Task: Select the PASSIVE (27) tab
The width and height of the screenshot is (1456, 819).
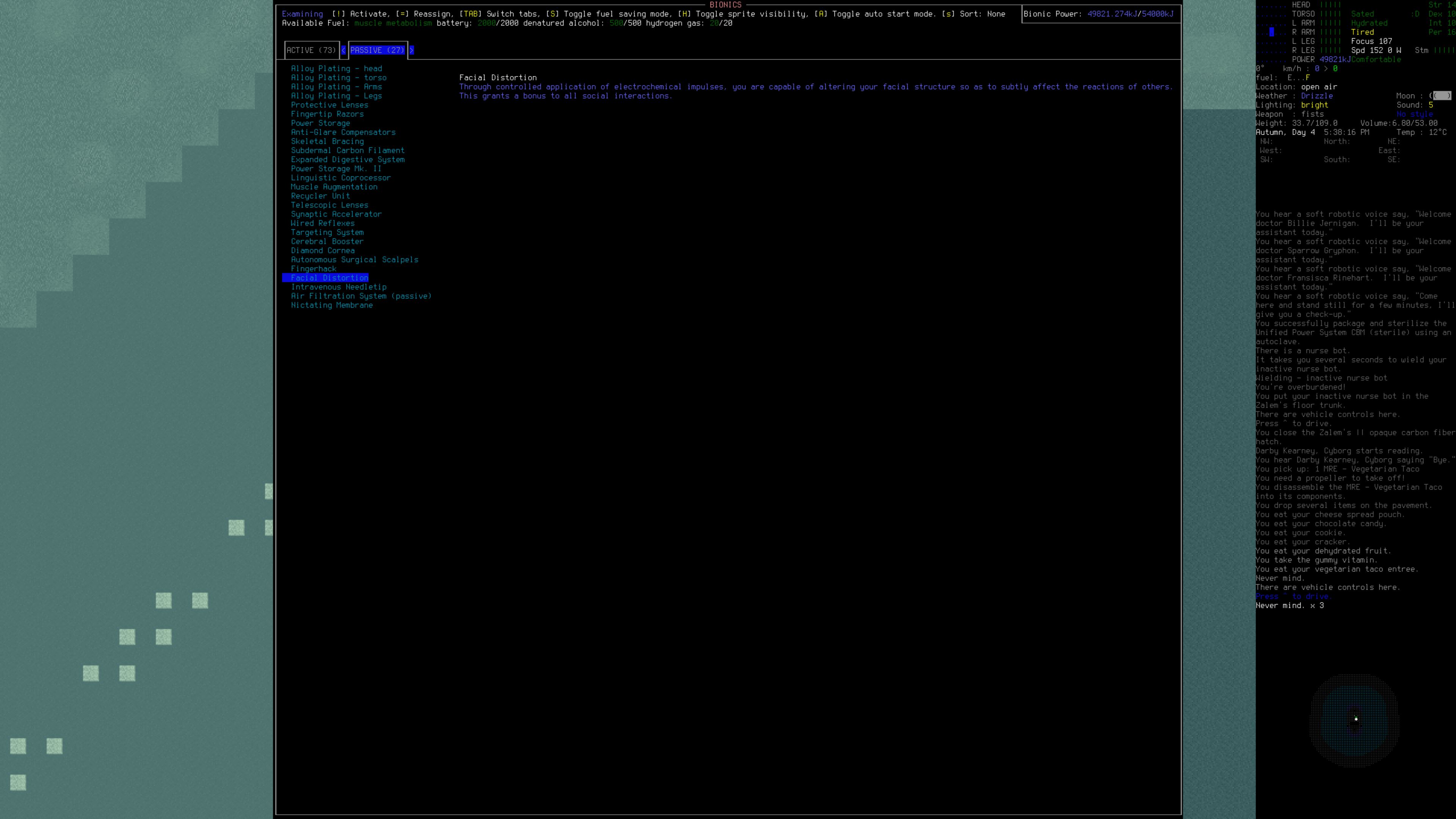Action: 377,50
